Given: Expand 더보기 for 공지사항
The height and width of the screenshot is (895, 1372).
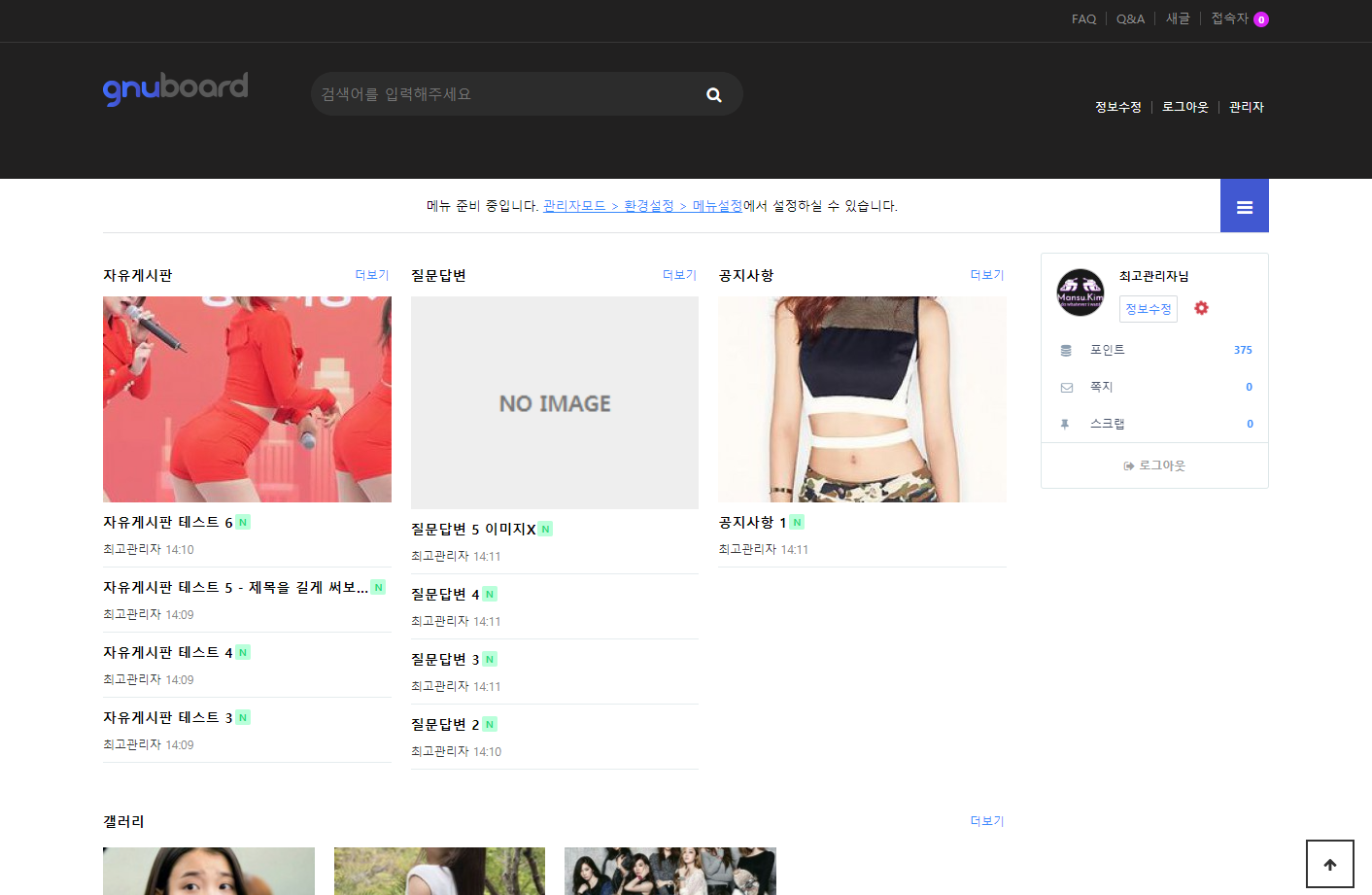Looking at the screenshot, I should pos(986,275).
